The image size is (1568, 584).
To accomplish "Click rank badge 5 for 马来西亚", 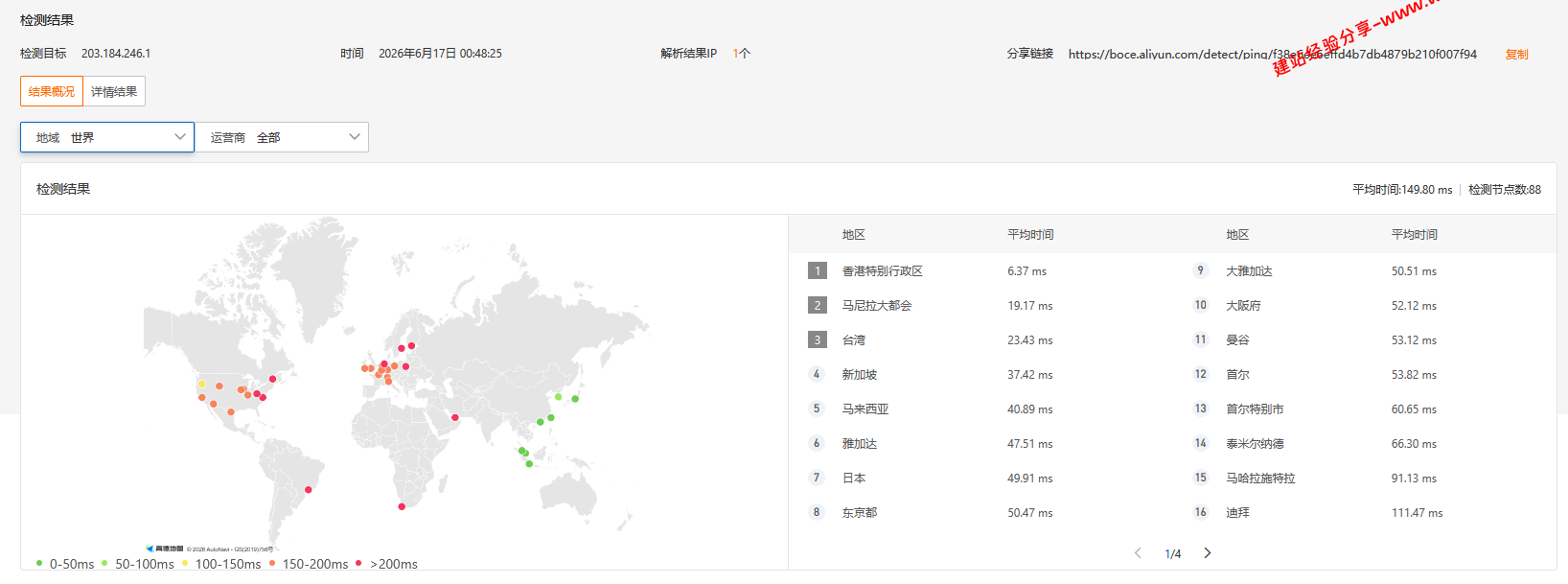I will [817, 409].
